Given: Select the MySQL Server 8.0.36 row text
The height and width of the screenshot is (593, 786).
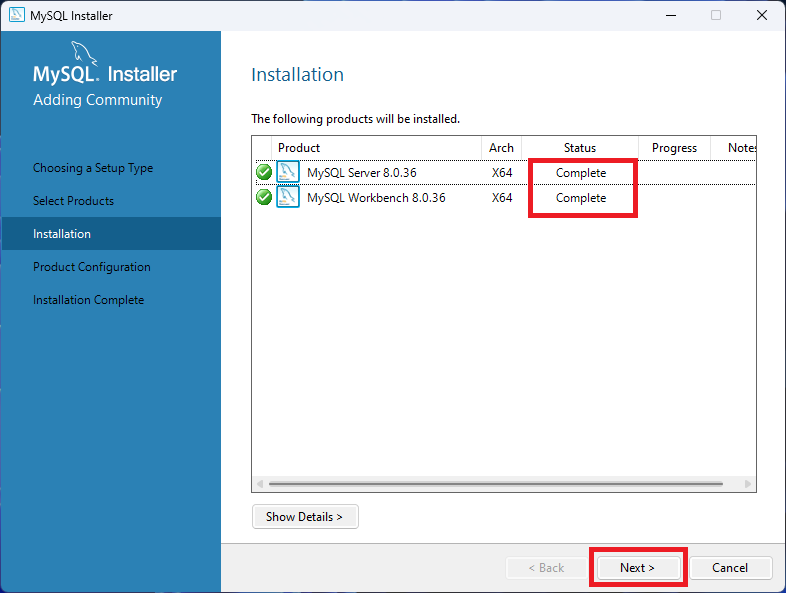Looking at the screenshot, I should (361, 172).
